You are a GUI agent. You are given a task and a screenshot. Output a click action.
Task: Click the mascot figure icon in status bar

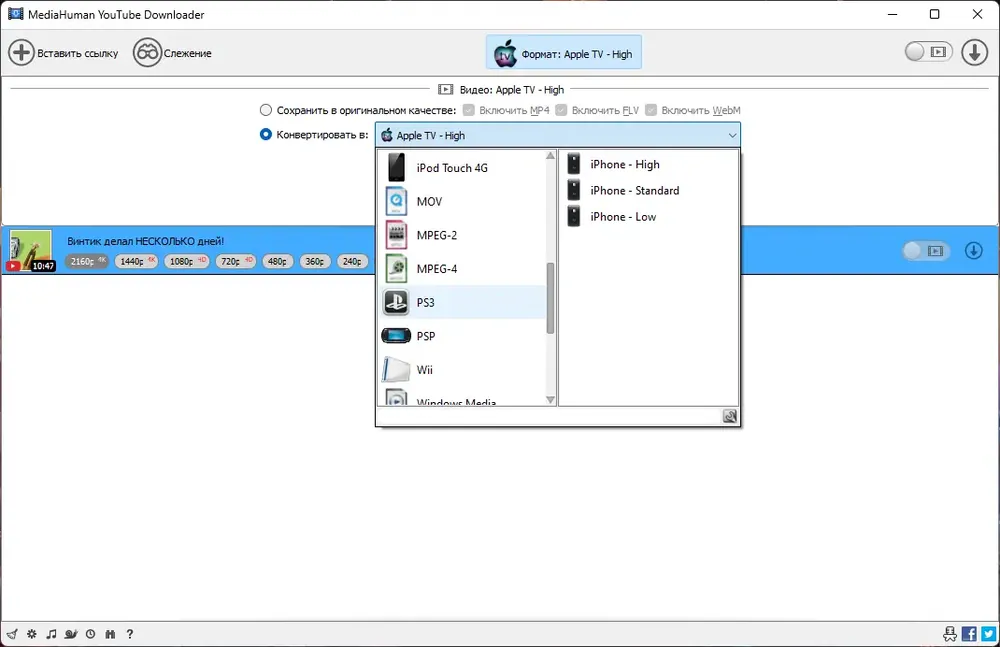pyautogui.click(x=950, y=634)
